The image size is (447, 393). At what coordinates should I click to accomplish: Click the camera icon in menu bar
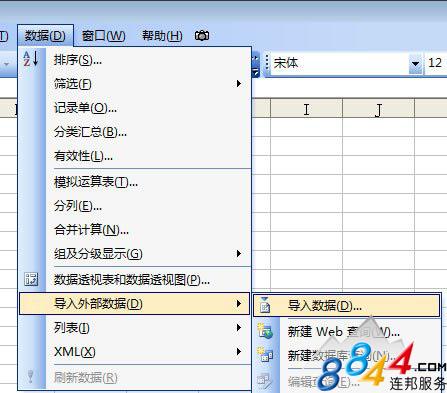(x=202, y=35)
